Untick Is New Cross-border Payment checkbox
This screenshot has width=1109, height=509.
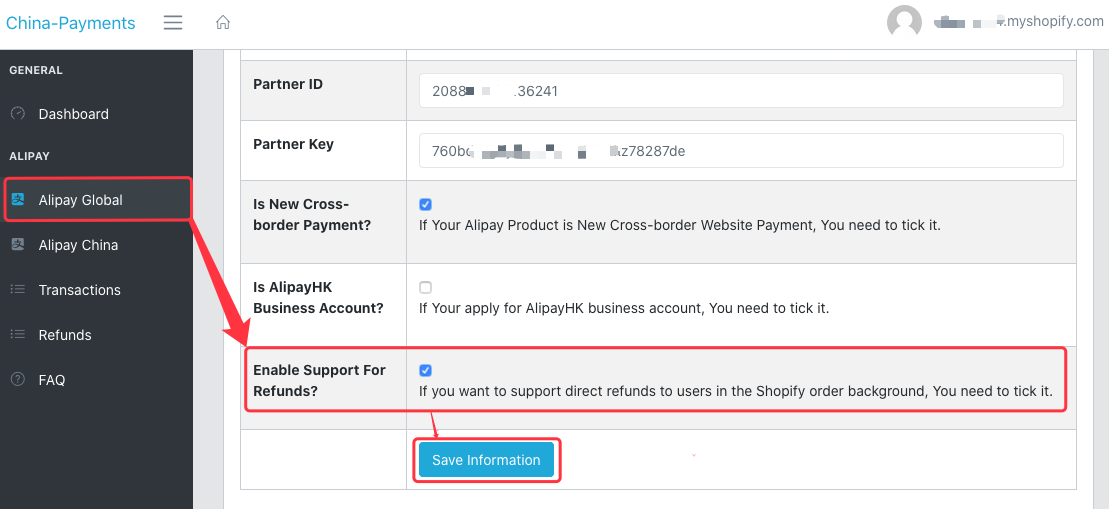(425, 204)
